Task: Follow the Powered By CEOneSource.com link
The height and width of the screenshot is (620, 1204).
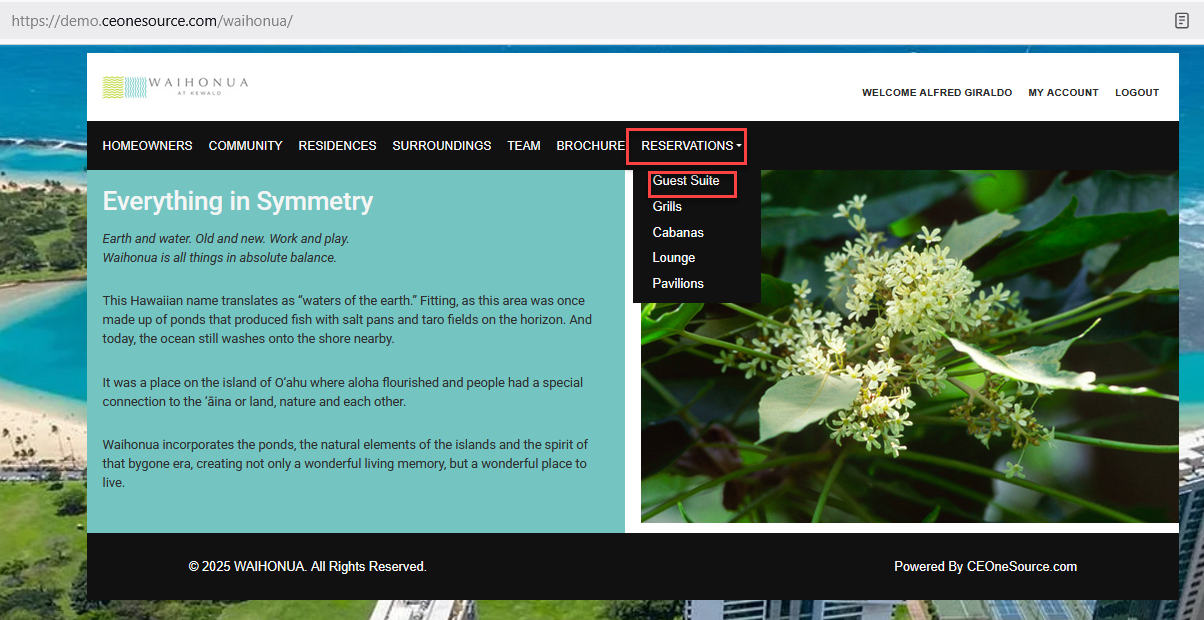Action: click(985, 567)
